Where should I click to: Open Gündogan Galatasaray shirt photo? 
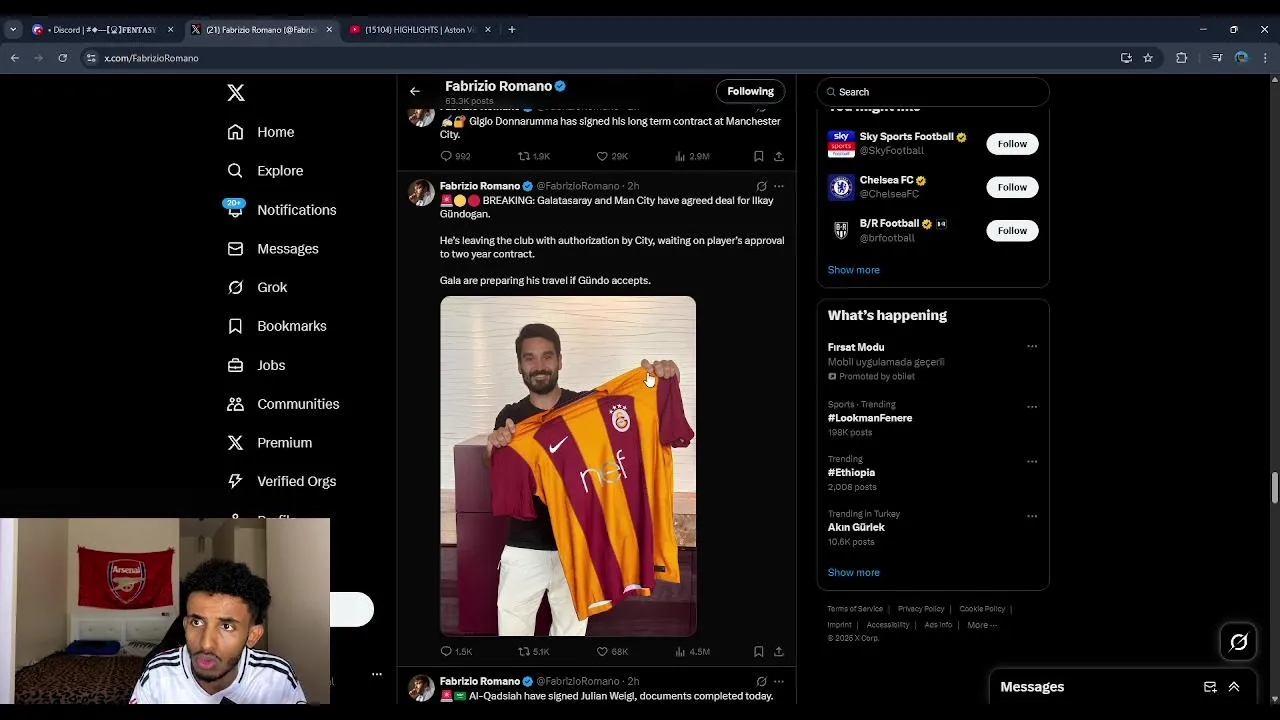click(x=568, y=466)
